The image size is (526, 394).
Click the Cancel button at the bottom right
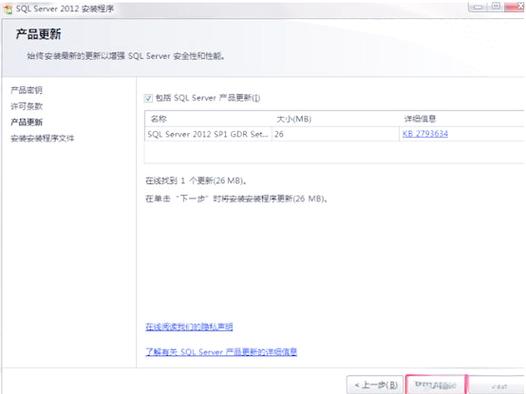[x=498, y=386]
